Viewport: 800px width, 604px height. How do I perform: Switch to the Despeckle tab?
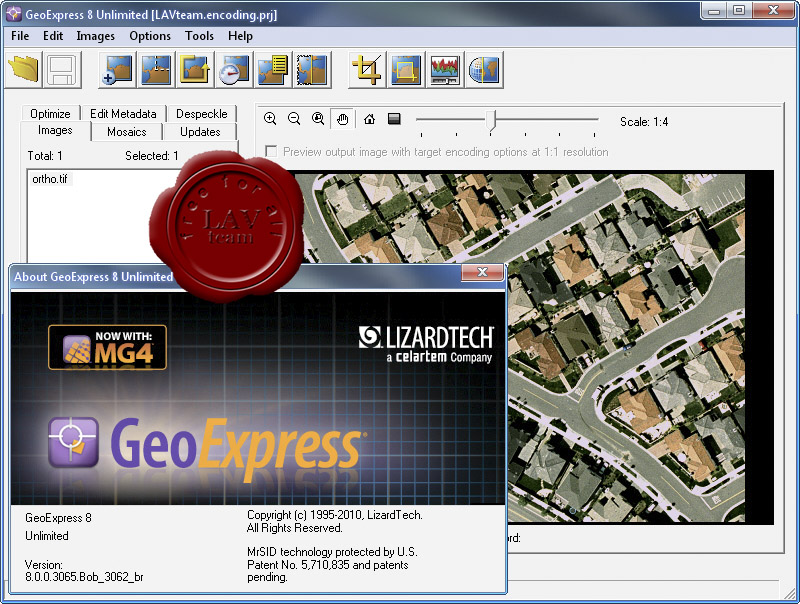tap(202, 113)
